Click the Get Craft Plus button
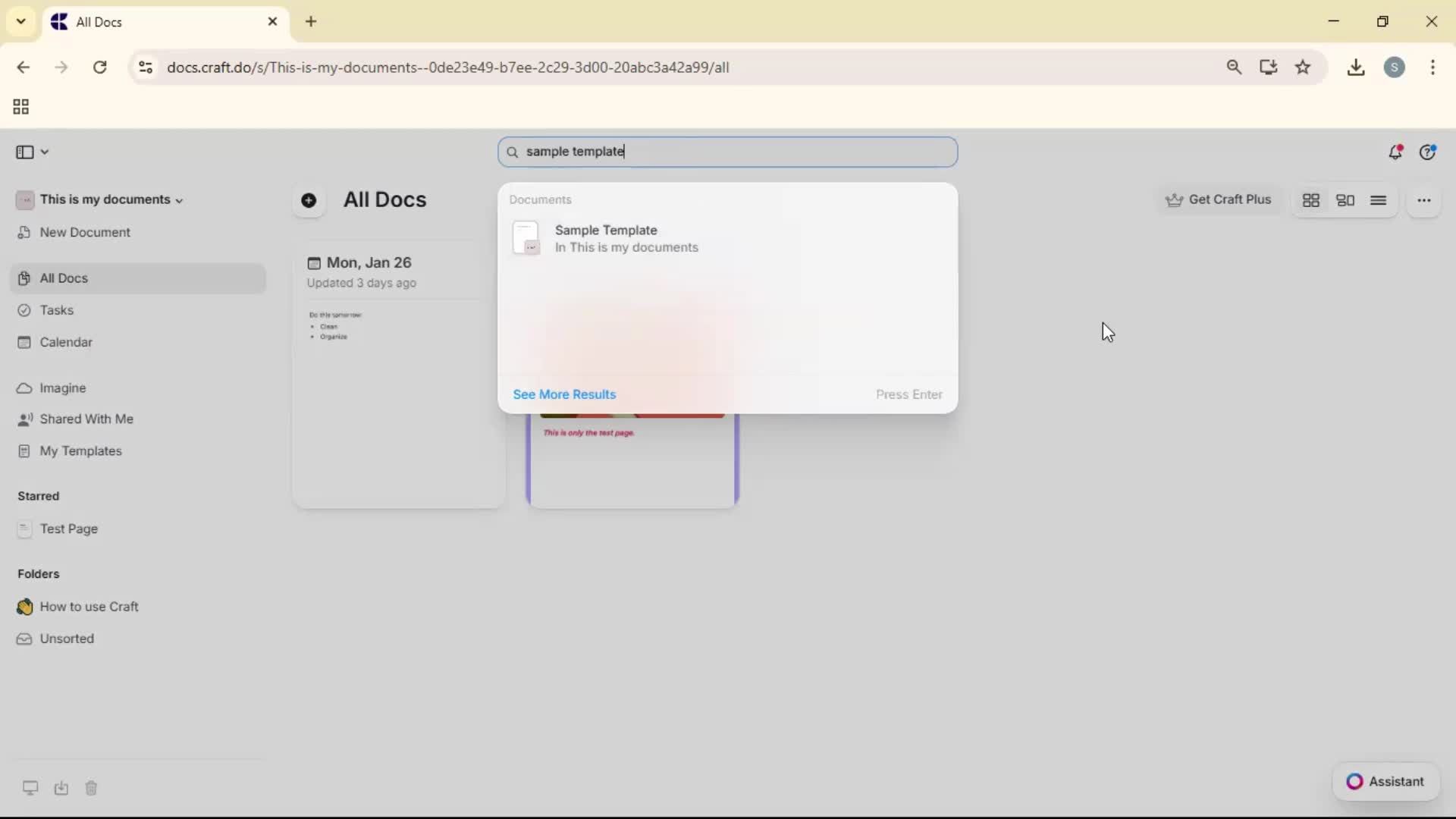This screenshot has width=1456, height=819. click(1219, 199)
